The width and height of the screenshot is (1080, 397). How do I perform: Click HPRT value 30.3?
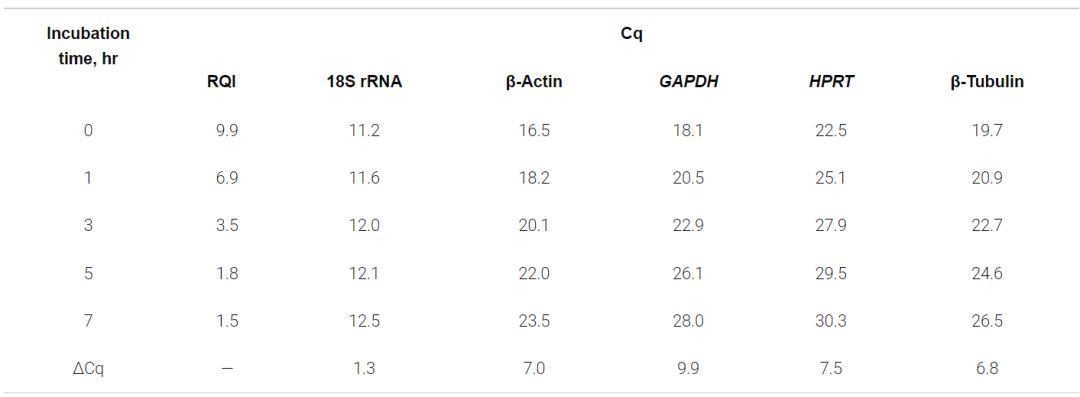(x=831, y=320)
